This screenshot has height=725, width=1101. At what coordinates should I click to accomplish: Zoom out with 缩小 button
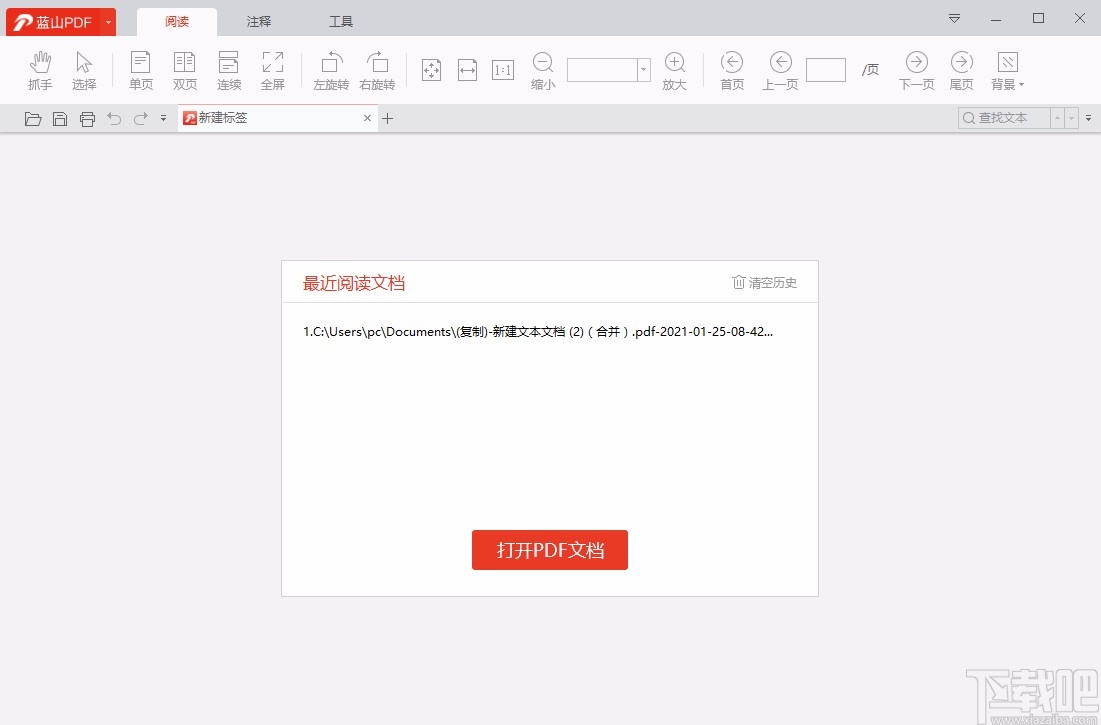[x=542, y=71]
